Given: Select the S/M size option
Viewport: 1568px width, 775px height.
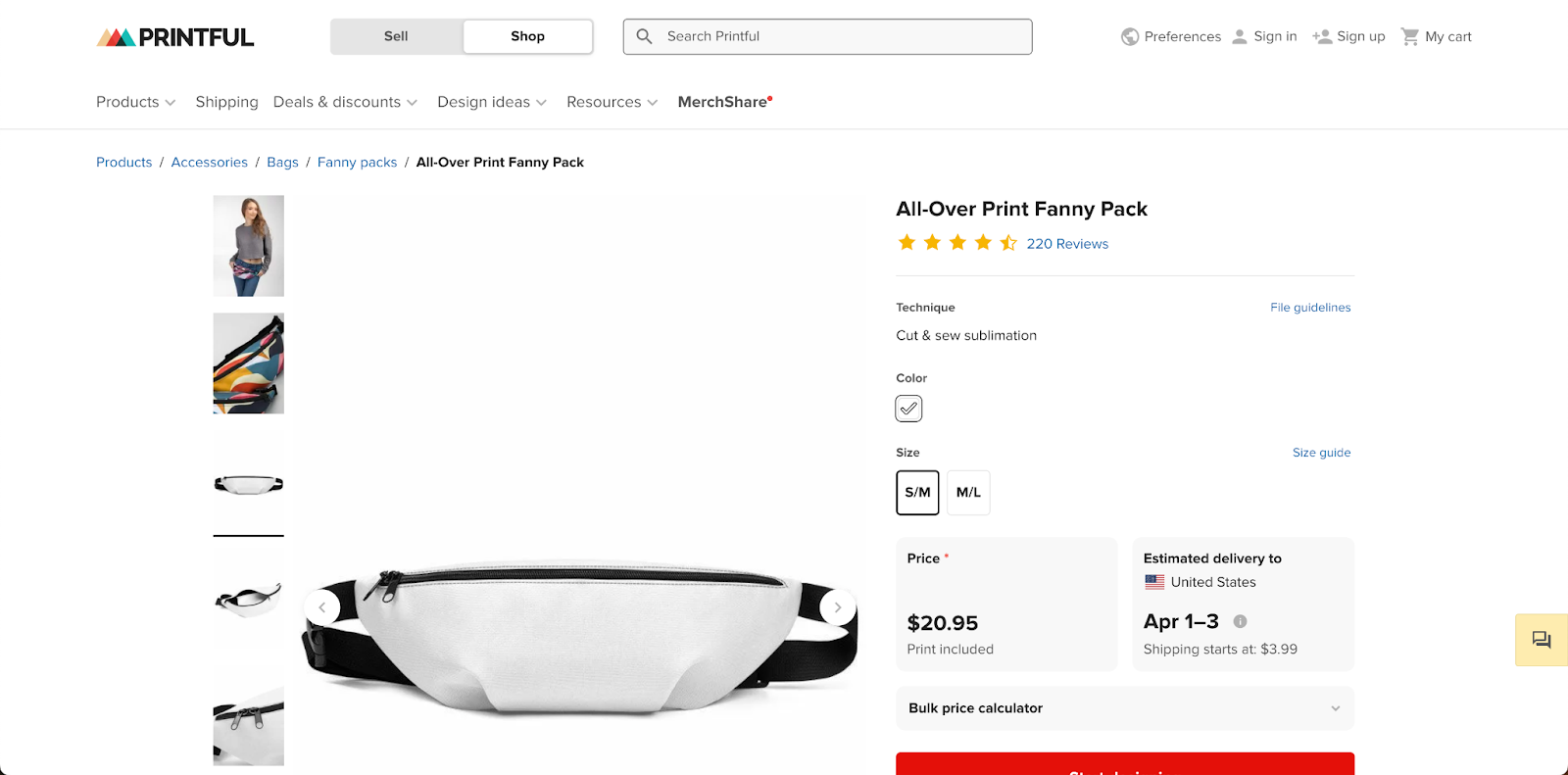Looking at the screenshot, I should tap(917, 493).
